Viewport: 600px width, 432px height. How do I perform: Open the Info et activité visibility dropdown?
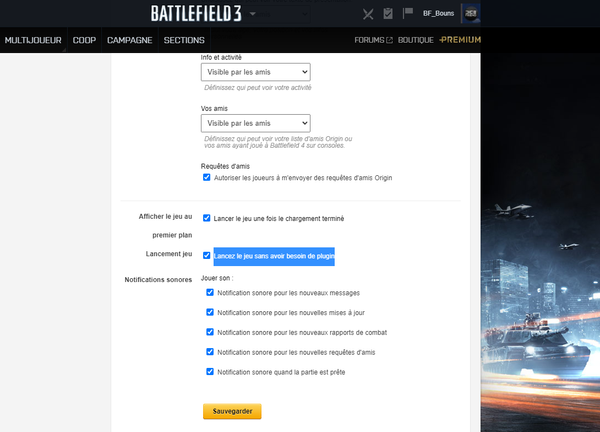256,72
